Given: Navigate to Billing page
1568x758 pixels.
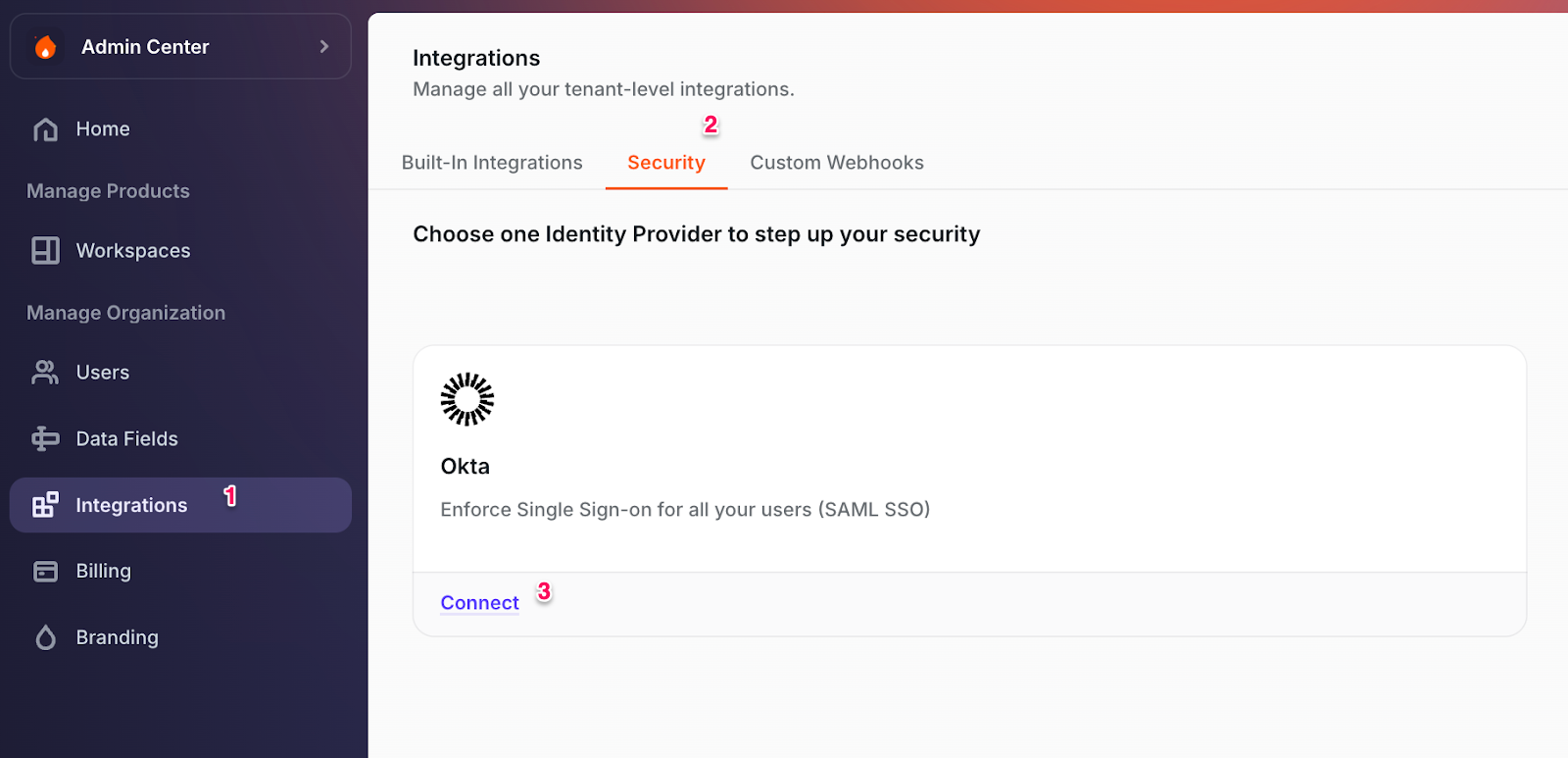Looking at the screenshot, I should click(x=104, y=572).
